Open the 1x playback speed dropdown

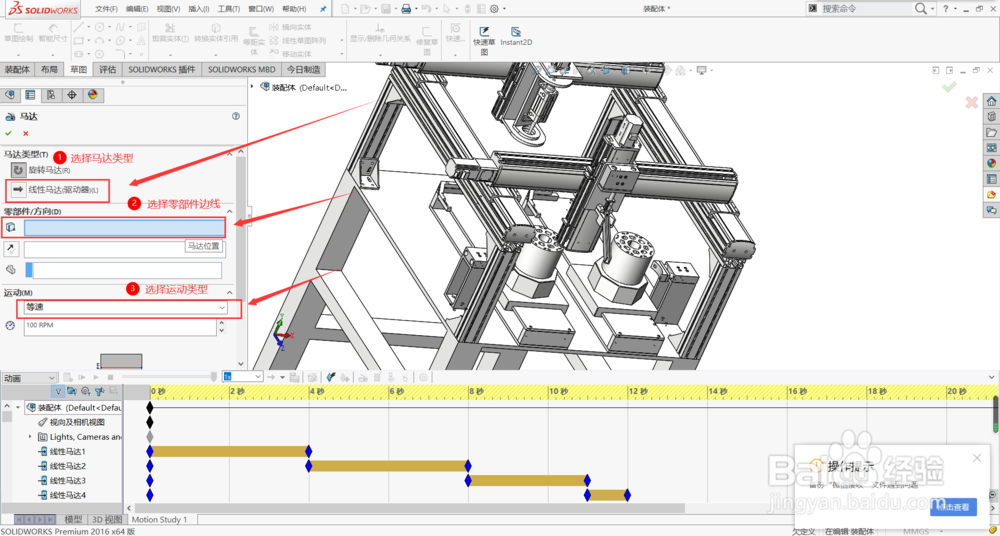click(x=243, y=377)
